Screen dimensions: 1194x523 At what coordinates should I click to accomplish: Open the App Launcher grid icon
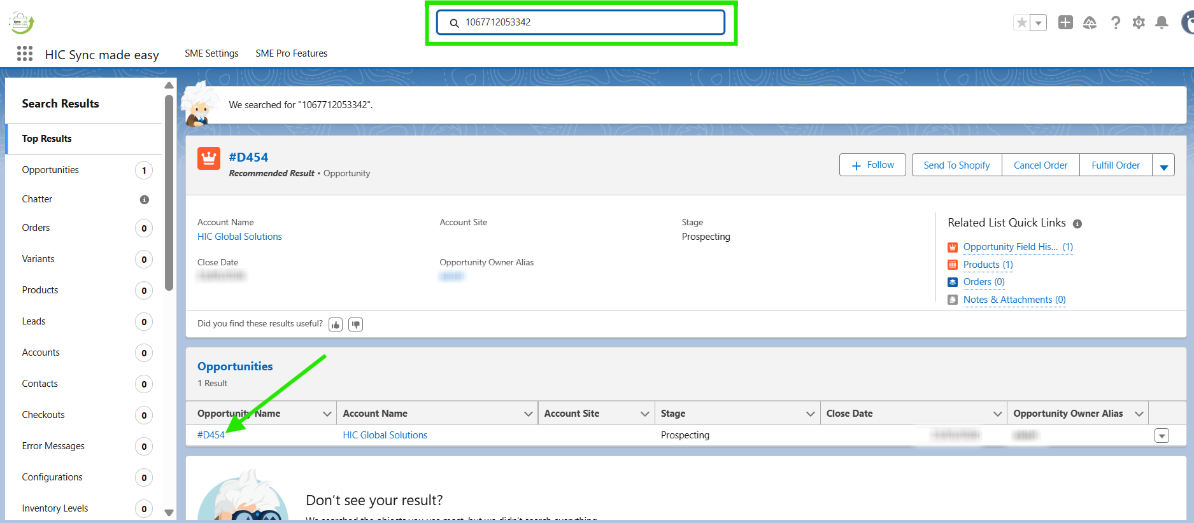(x=24, y=53)
